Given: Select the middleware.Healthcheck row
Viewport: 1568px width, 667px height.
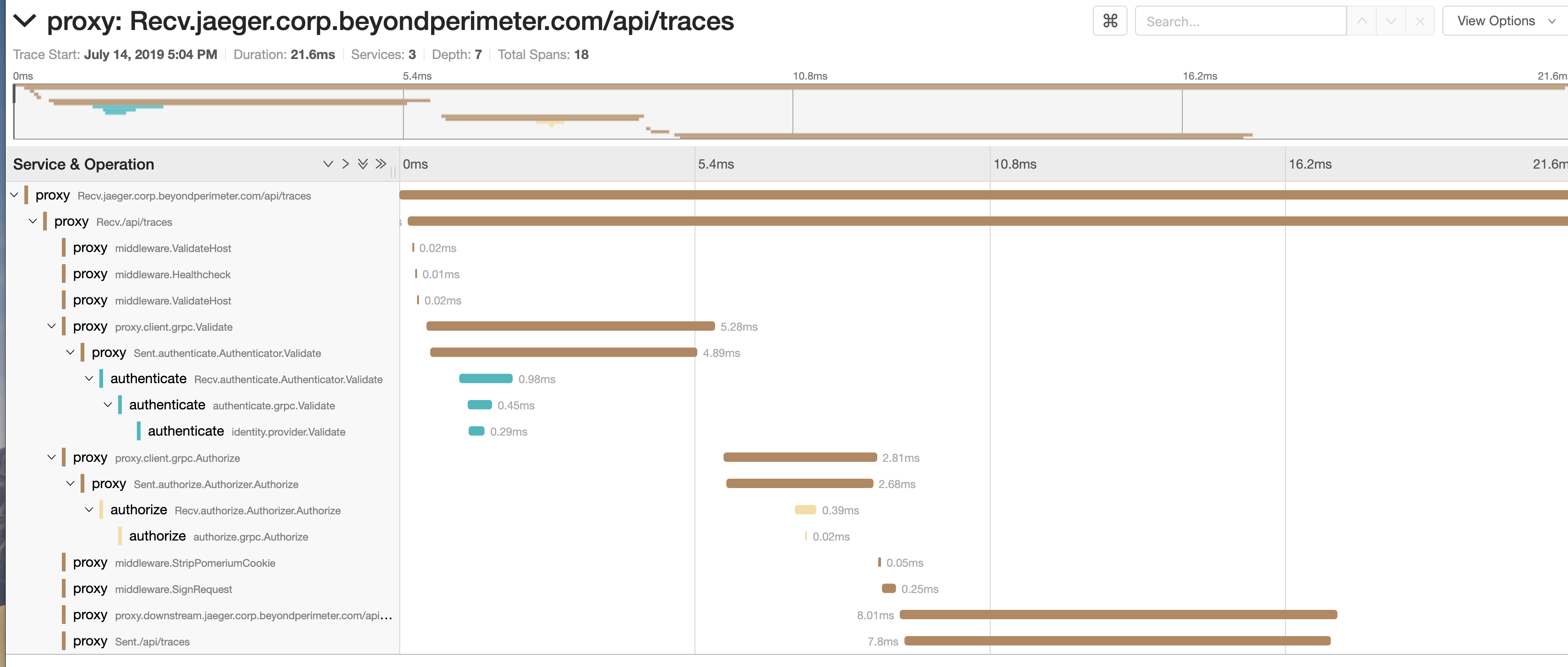Looking at the screenshot, I should (x=203, y=274).
